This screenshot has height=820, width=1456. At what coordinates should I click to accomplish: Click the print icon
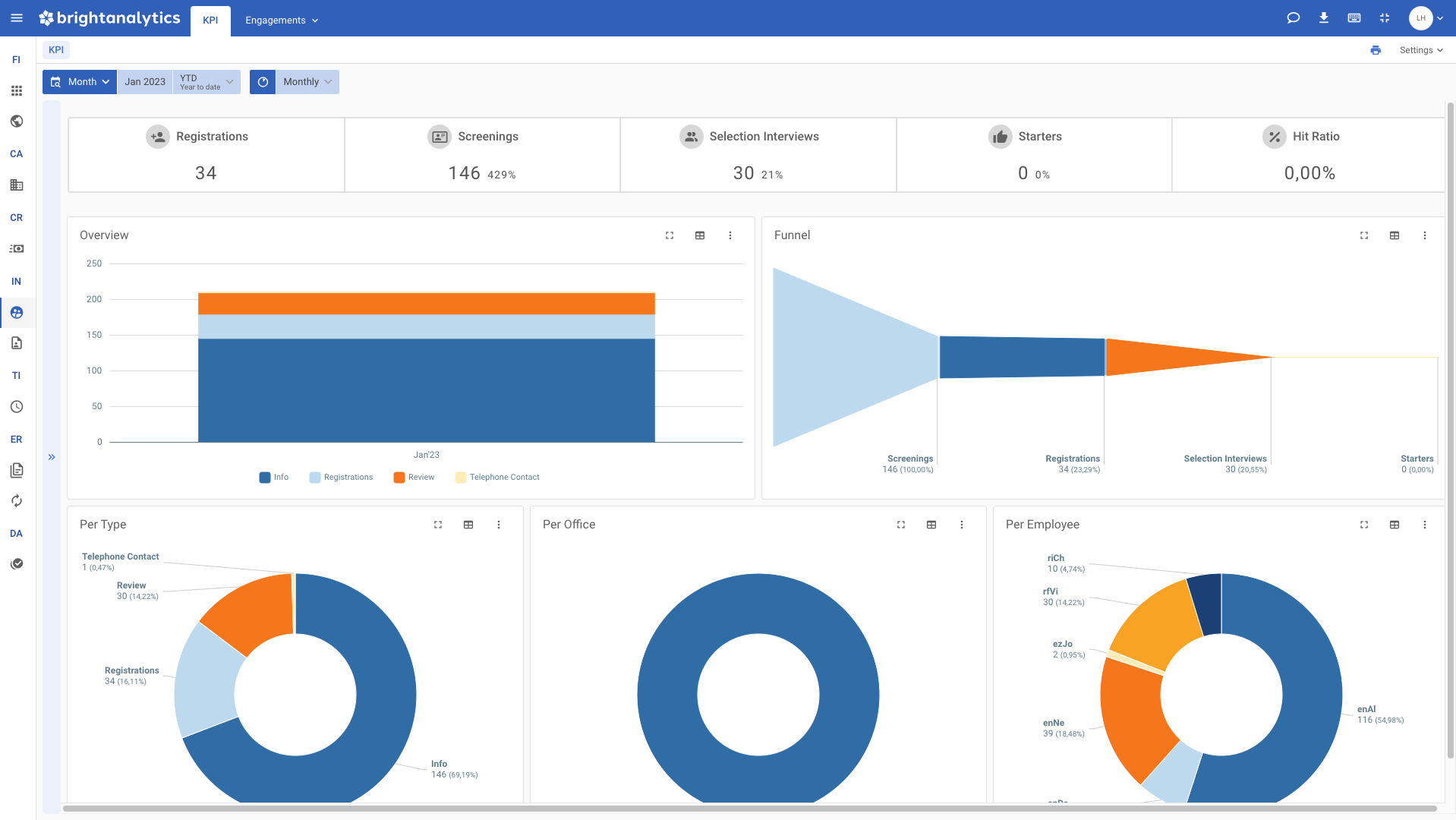tap(1376, 50)
